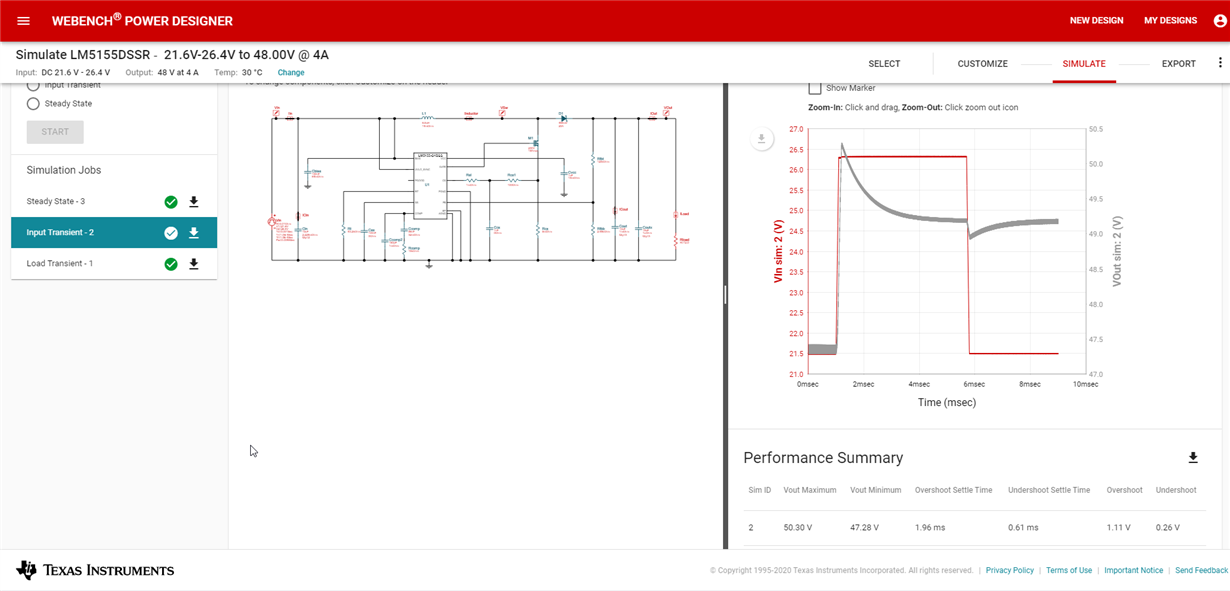This screenshot has height=591, width=1230.
Task: Click the VOut sim: 2 (V) axis label
Action: (x=1117, y=252)
